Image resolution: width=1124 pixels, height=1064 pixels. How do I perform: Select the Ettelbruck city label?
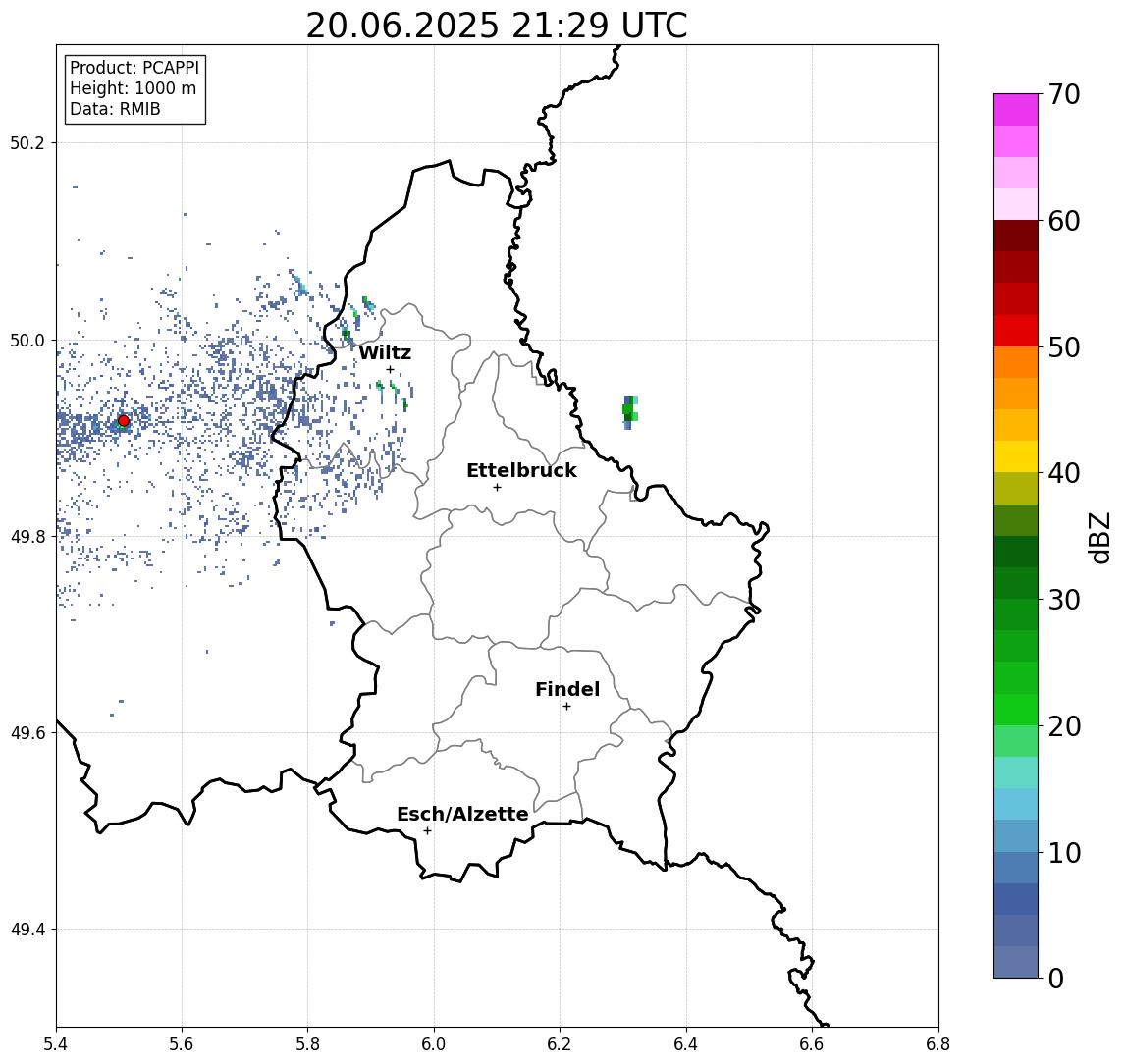(521, 470)
